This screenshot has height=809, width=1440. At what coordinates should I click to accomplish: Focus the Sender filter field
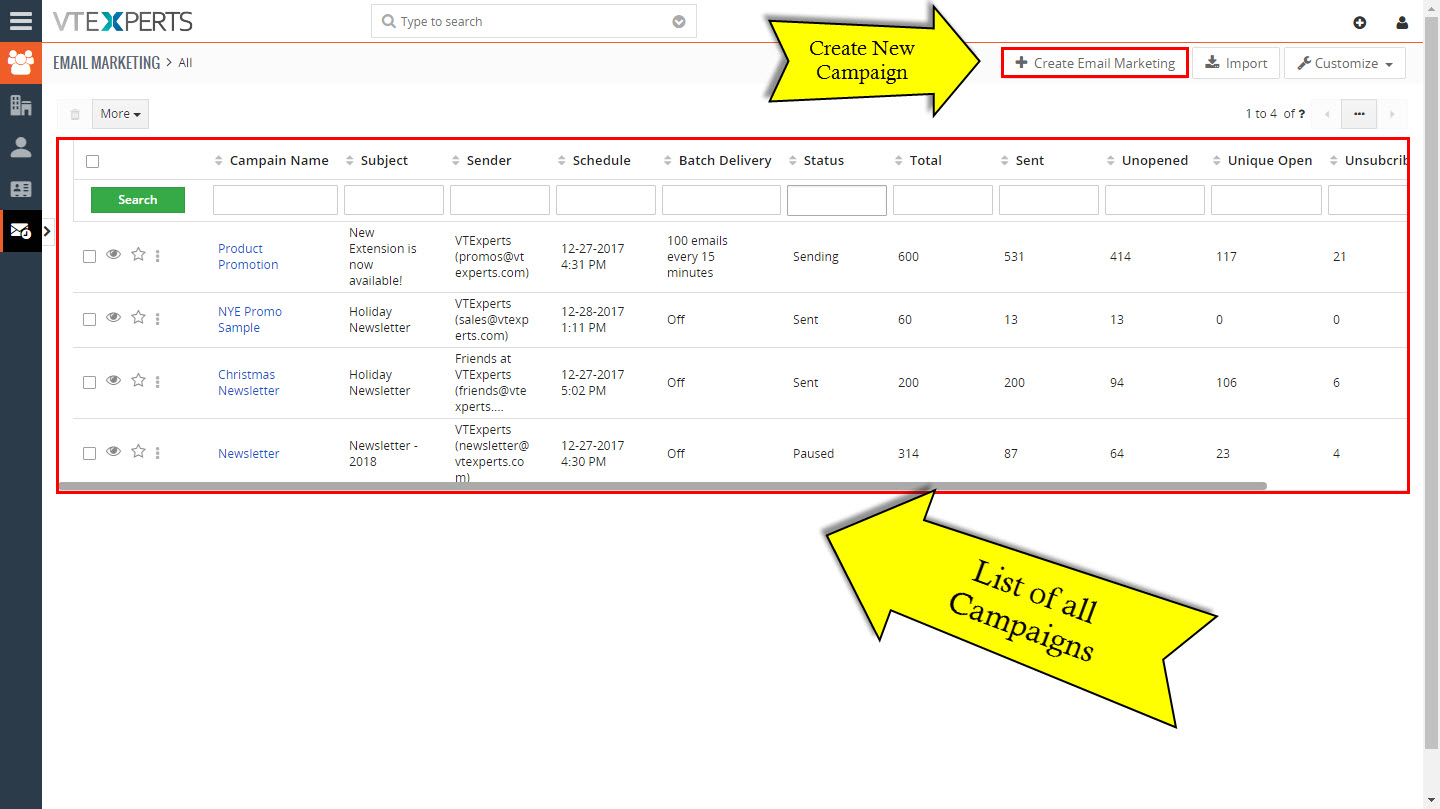(500, 200)
